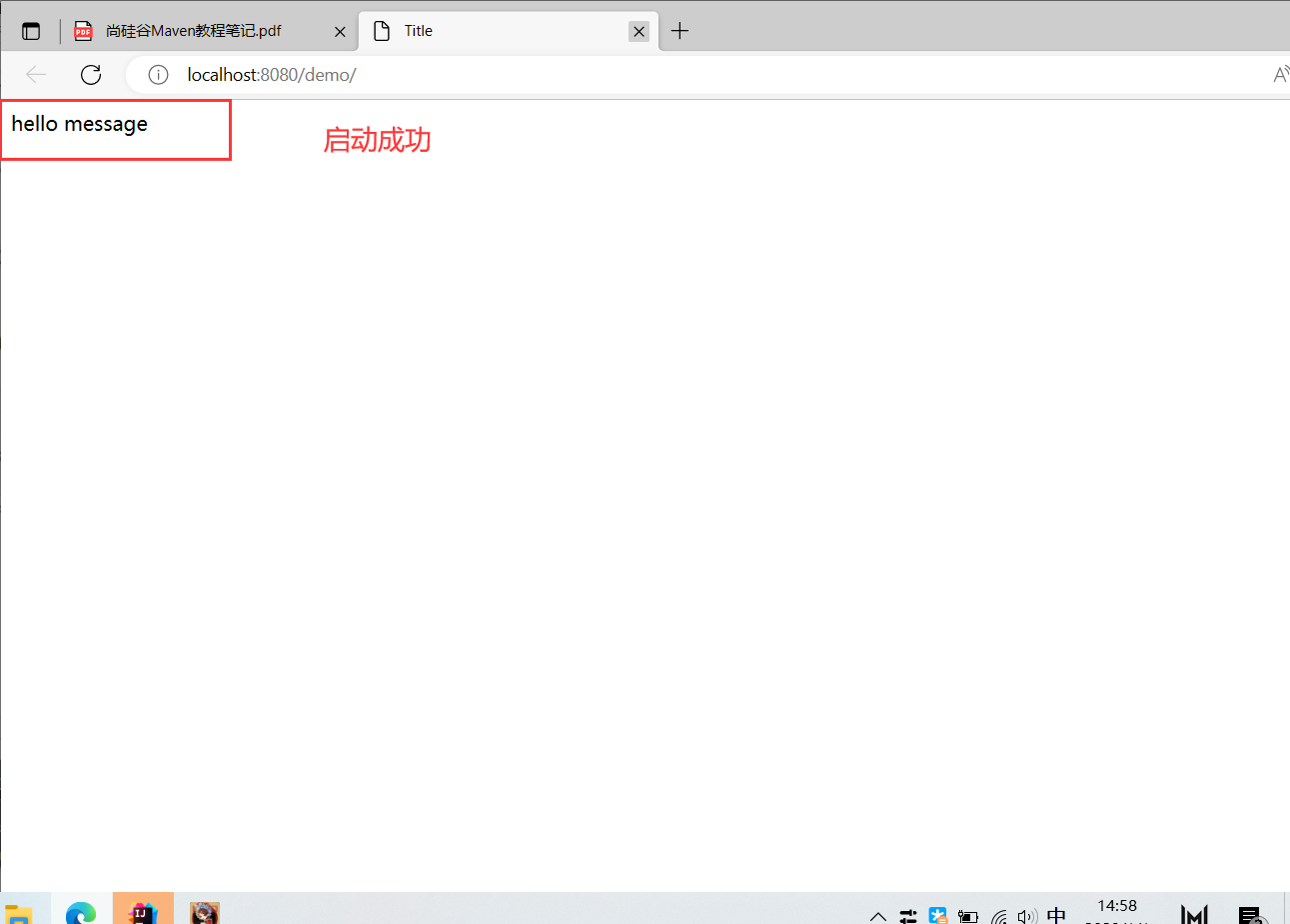Screen dimensions: 1290x924
Task: Open IntelliJ IDEA from taskbar
Action: point(143,912)
